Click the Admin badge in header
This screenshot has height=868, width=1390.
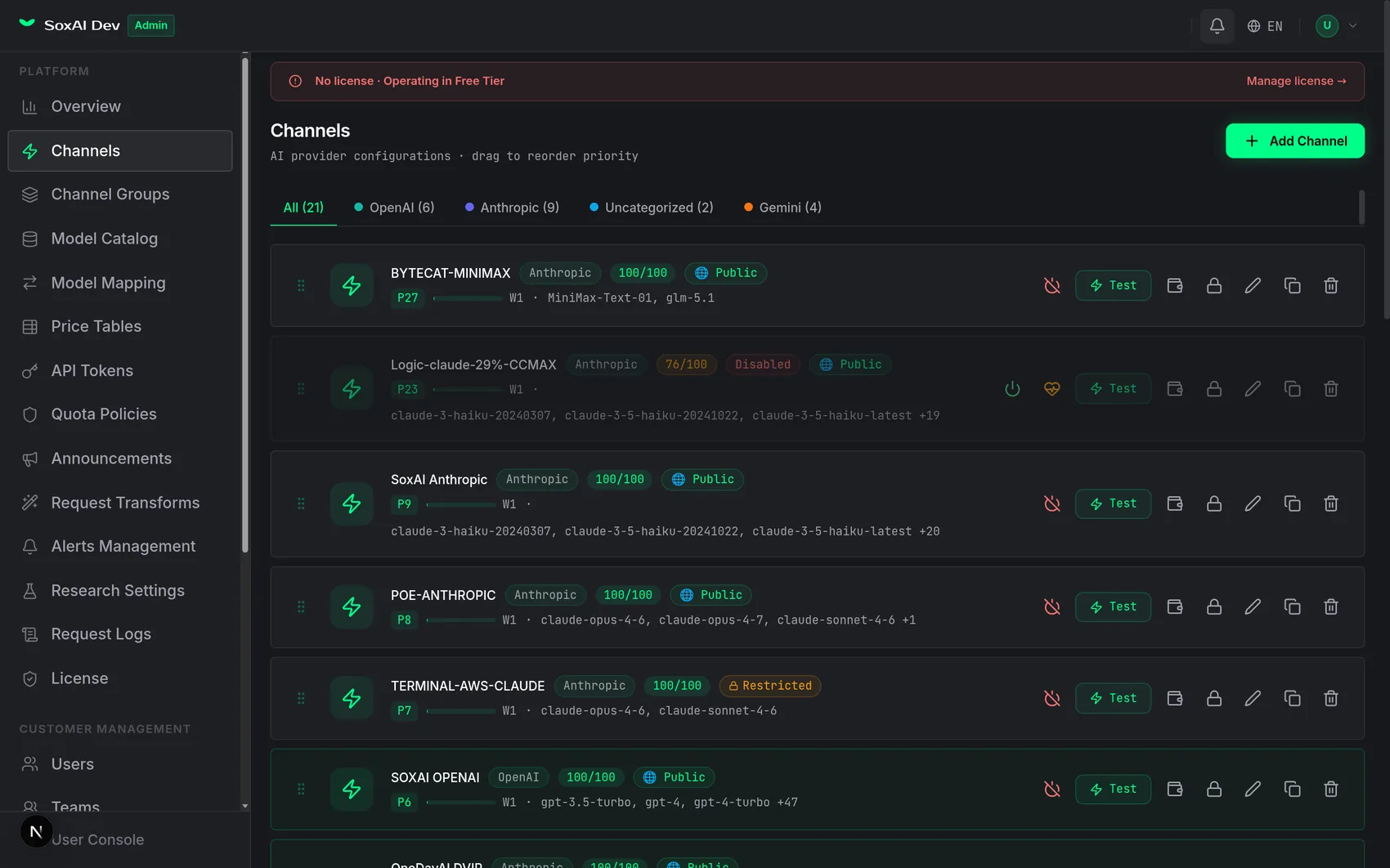pos(150,25)
